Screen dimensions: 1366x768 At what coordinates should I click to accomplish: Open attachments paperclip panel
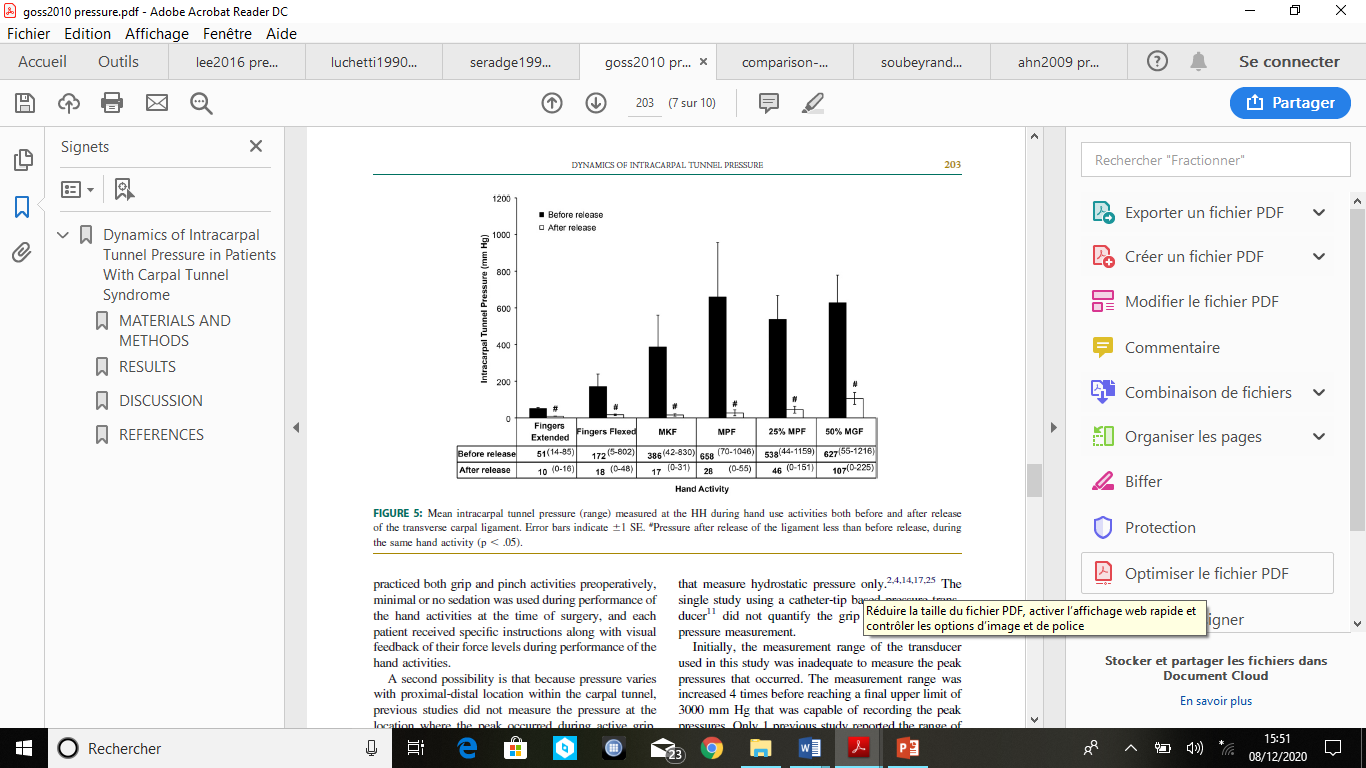(22, 252)
